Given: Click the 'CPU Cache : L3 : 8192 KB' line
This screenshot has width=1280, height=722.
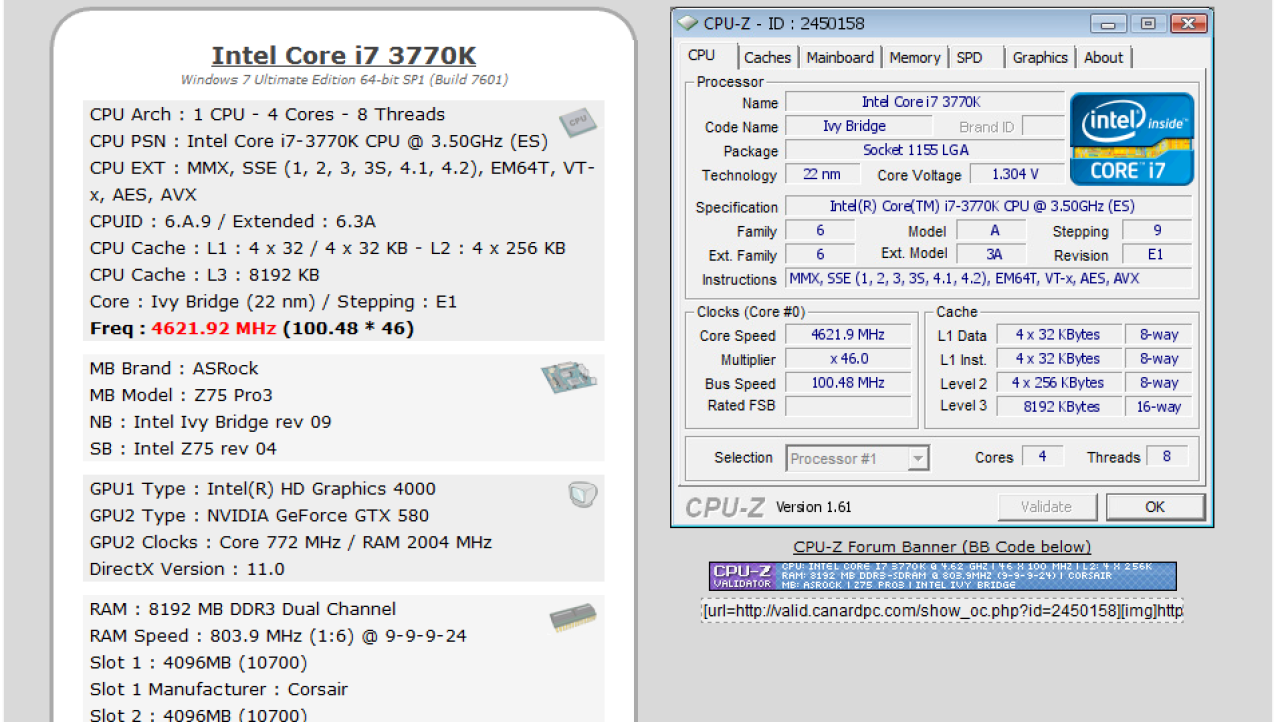Looking at the screenshot, I should click(x=205, y=275).
